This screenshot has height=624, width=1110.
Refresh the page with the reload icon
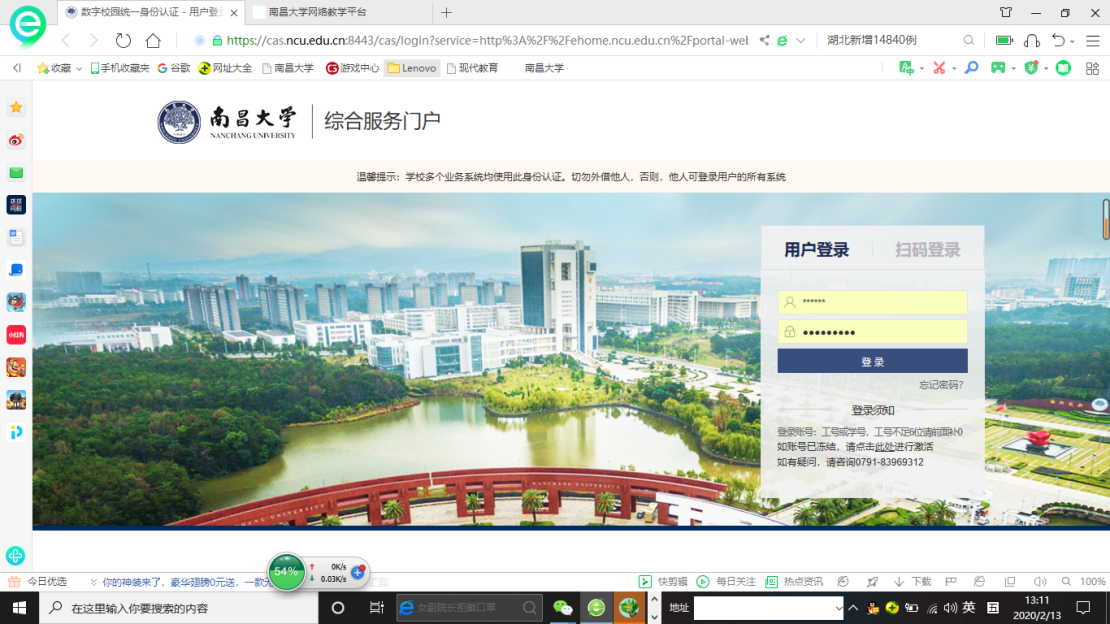123,41
